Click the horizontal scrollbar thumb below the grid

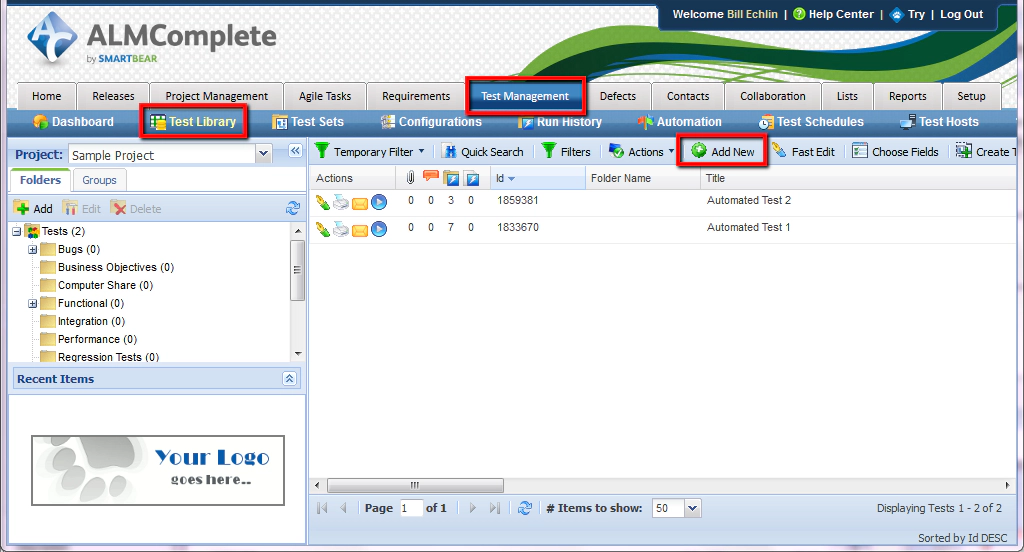pyautogui.click(x=415, y=485)
